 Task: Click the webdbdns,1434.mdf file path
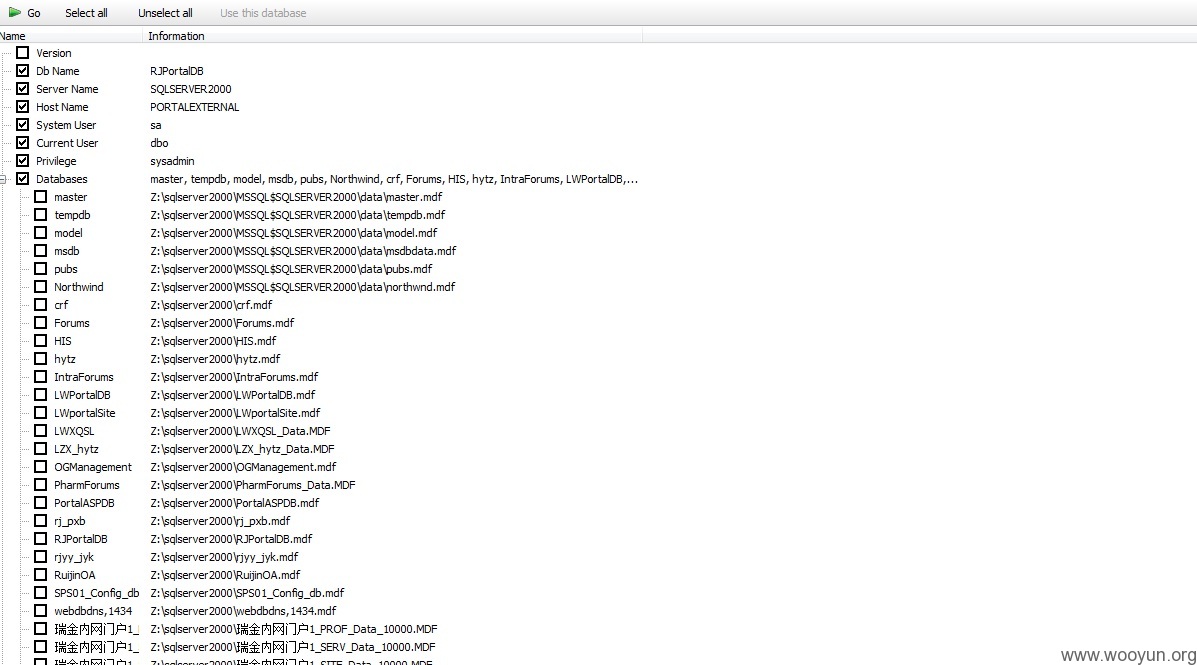coord(244,611)
